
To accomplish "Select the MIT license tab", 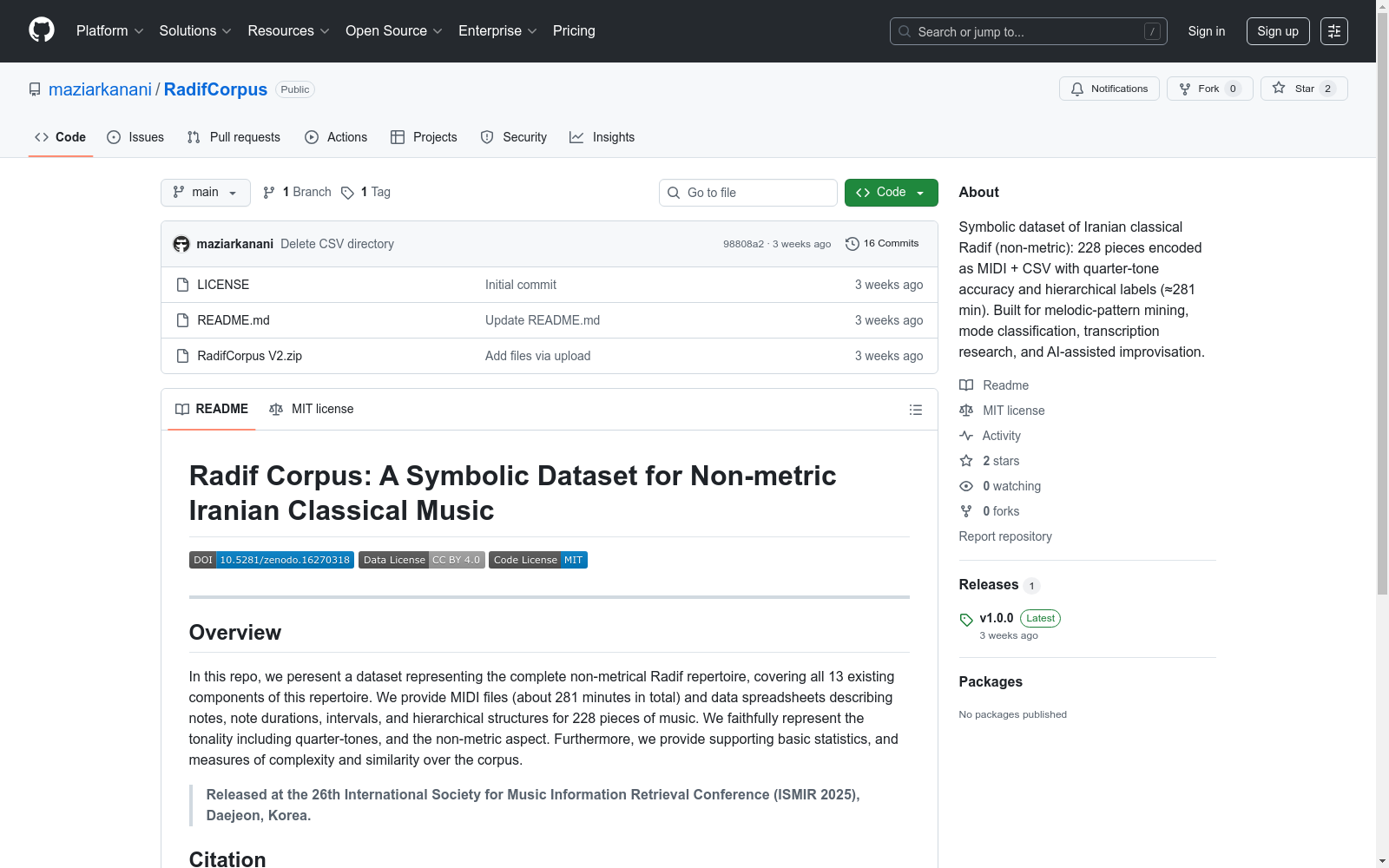I will click(312, 409).
